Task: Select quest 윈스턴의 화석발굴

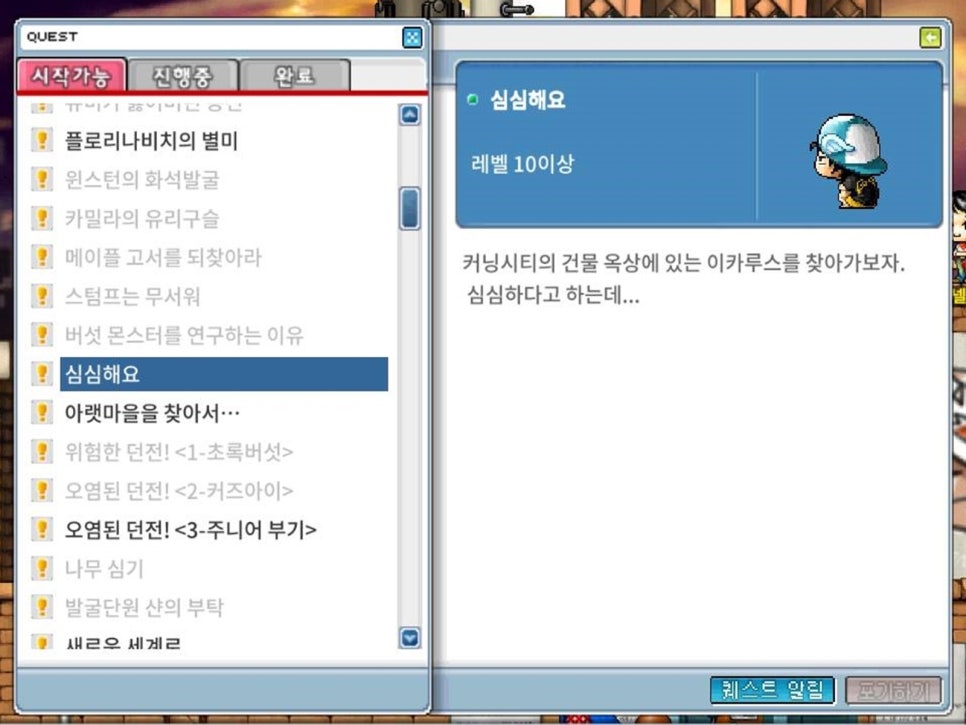Action: 142,179
